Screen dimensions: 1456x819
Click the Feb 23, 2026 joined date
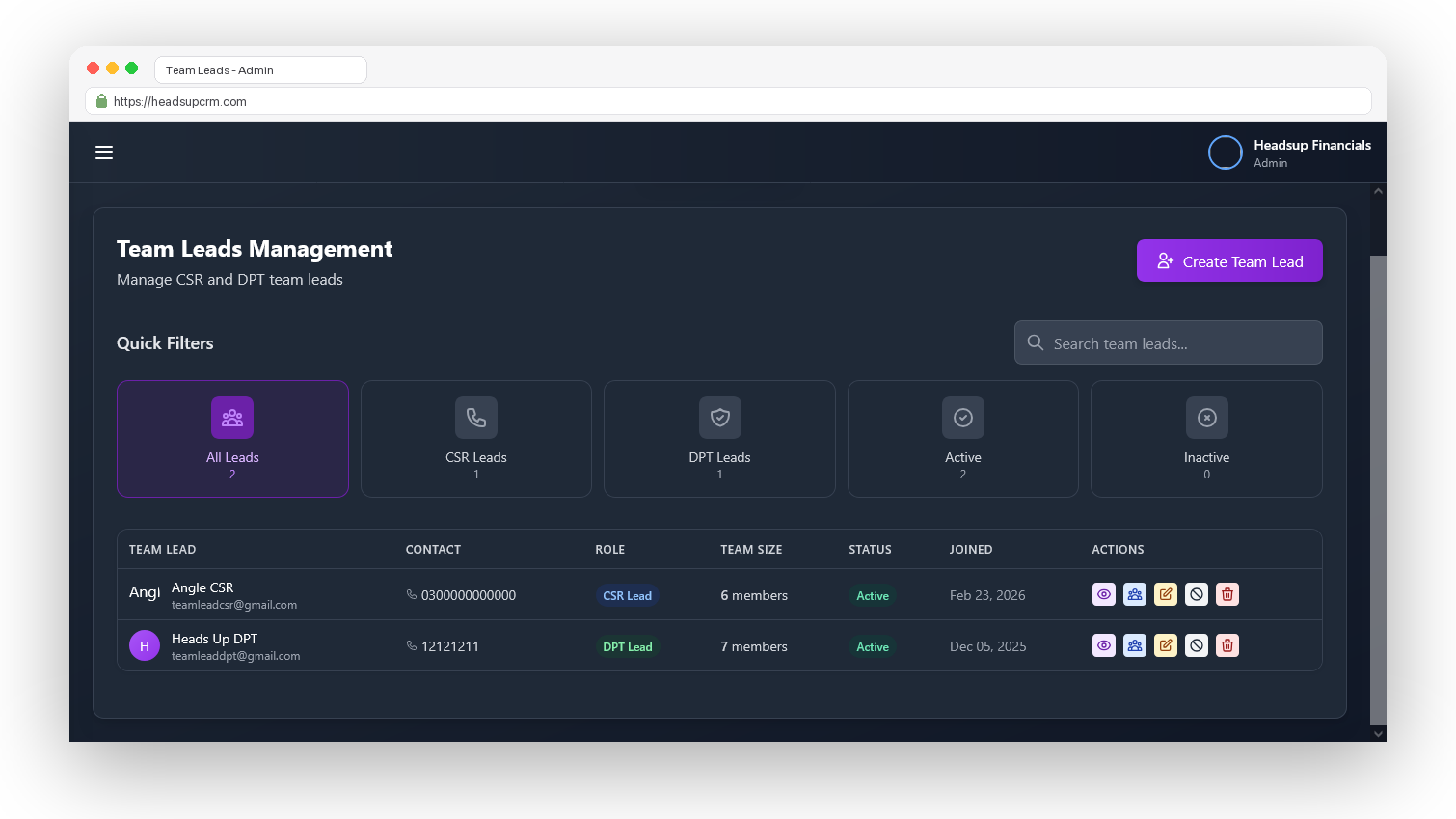[987, 595]
